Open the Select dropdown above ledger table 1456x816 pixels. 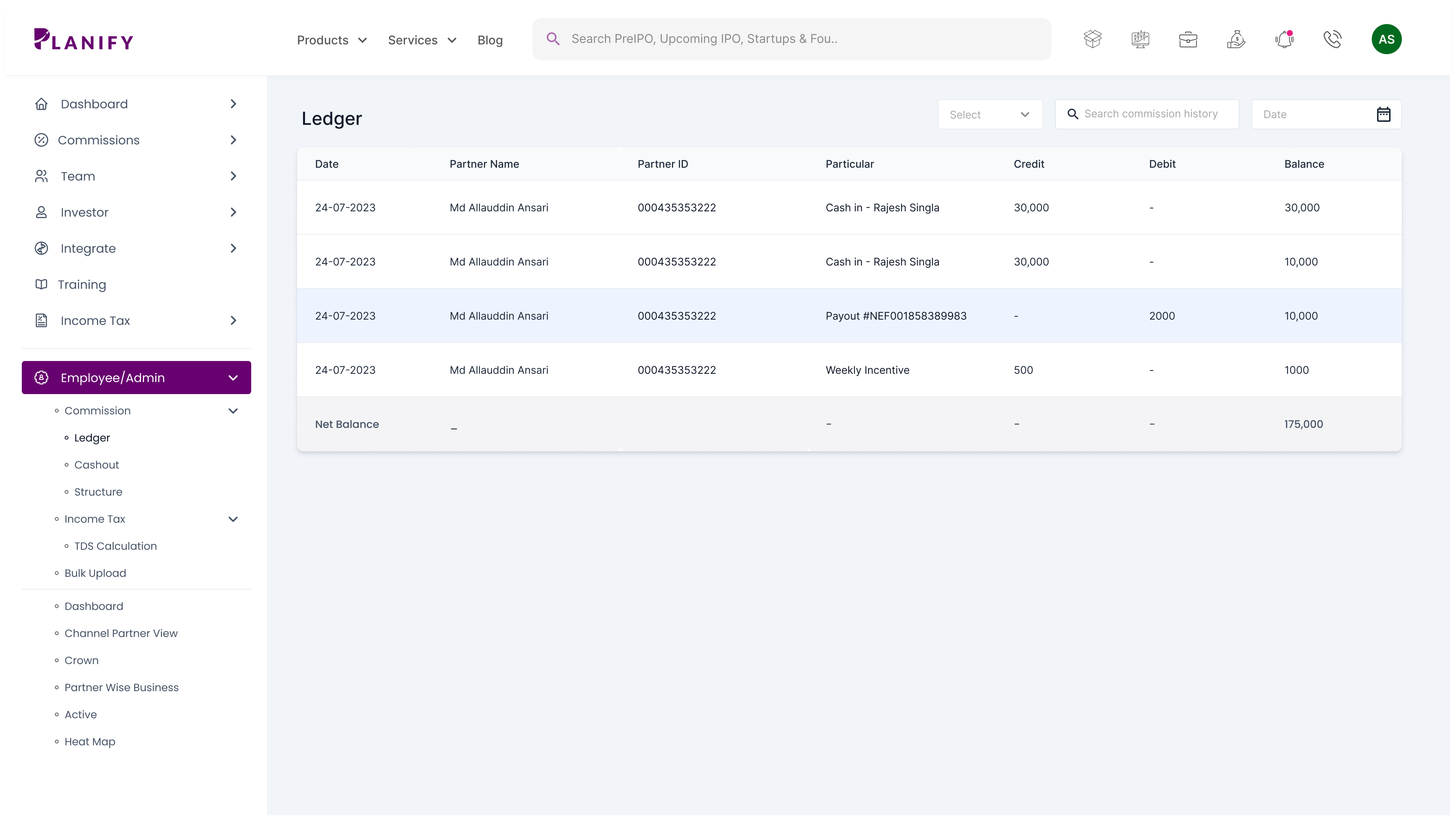pos(990,114)
